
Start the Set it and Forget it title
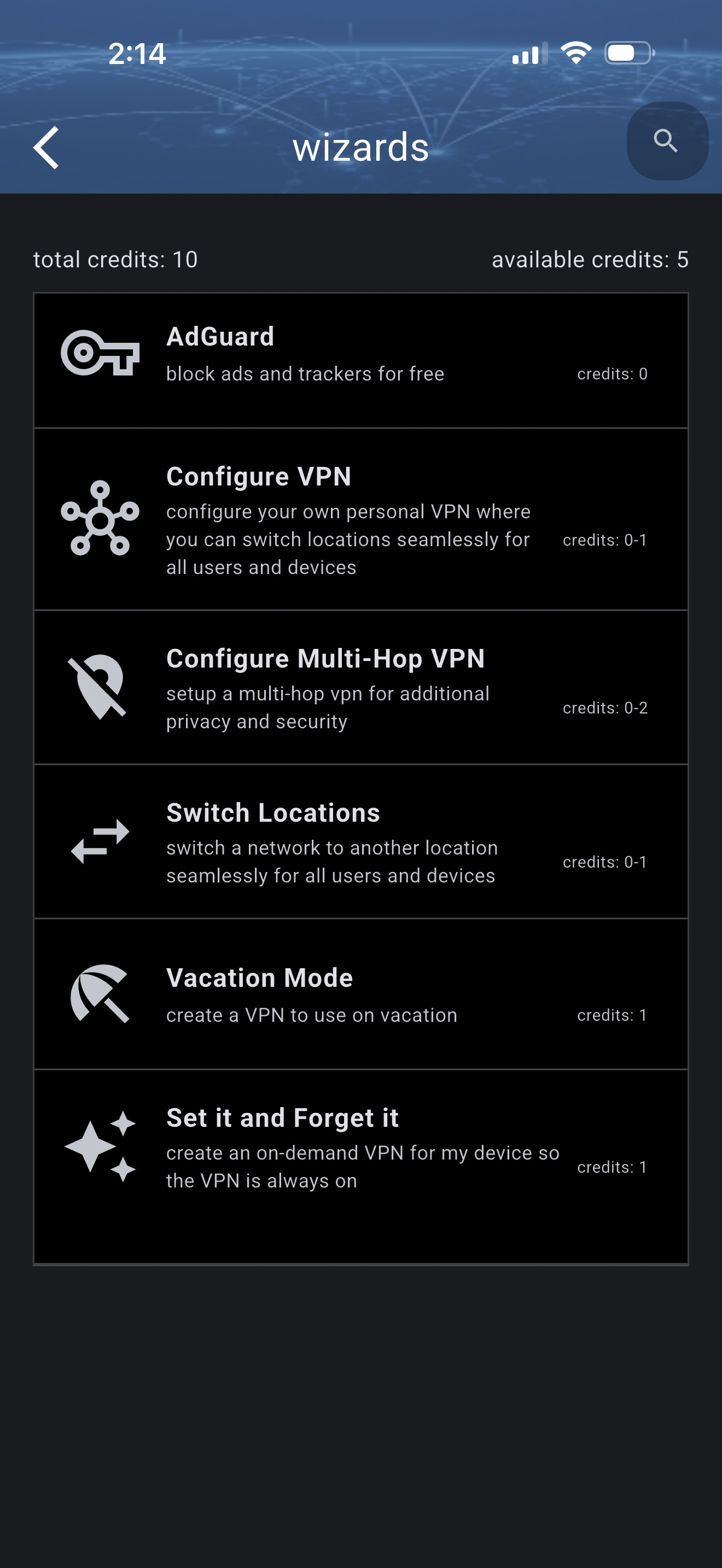point(282,1118)
